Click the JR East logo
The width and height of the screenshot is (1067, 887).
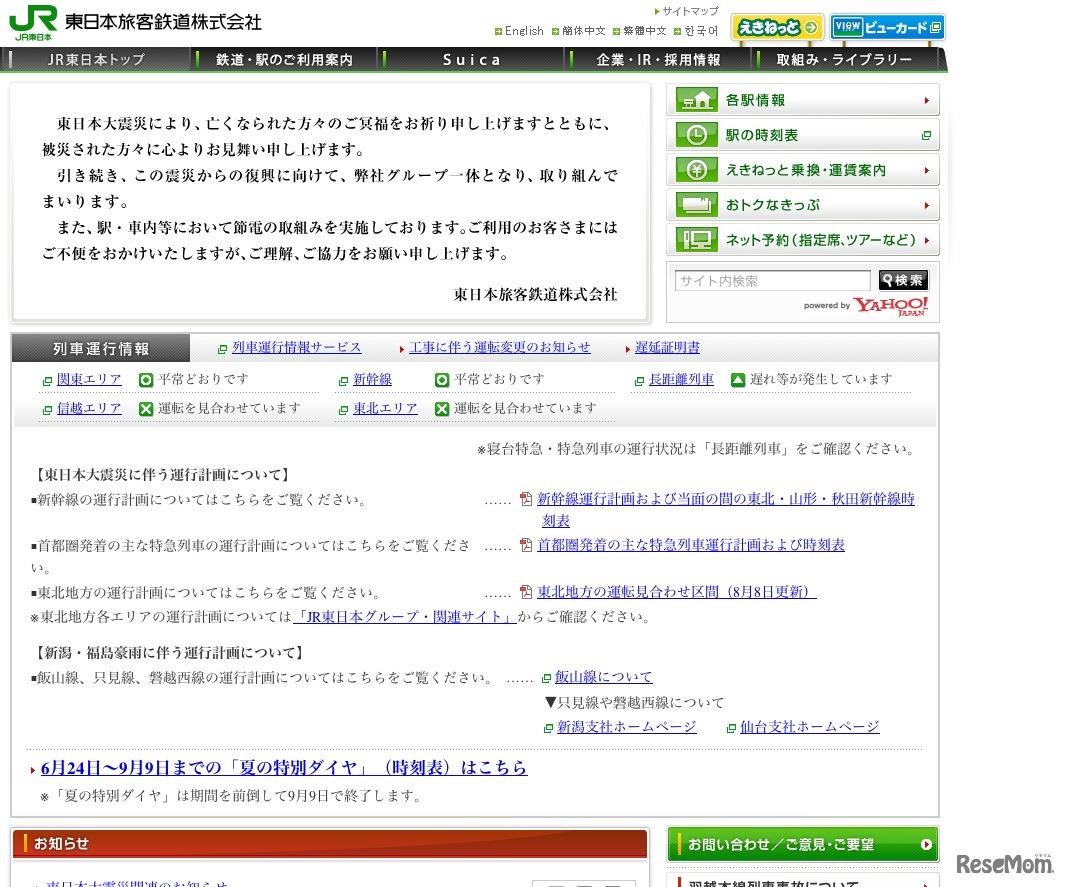(33, 22)
